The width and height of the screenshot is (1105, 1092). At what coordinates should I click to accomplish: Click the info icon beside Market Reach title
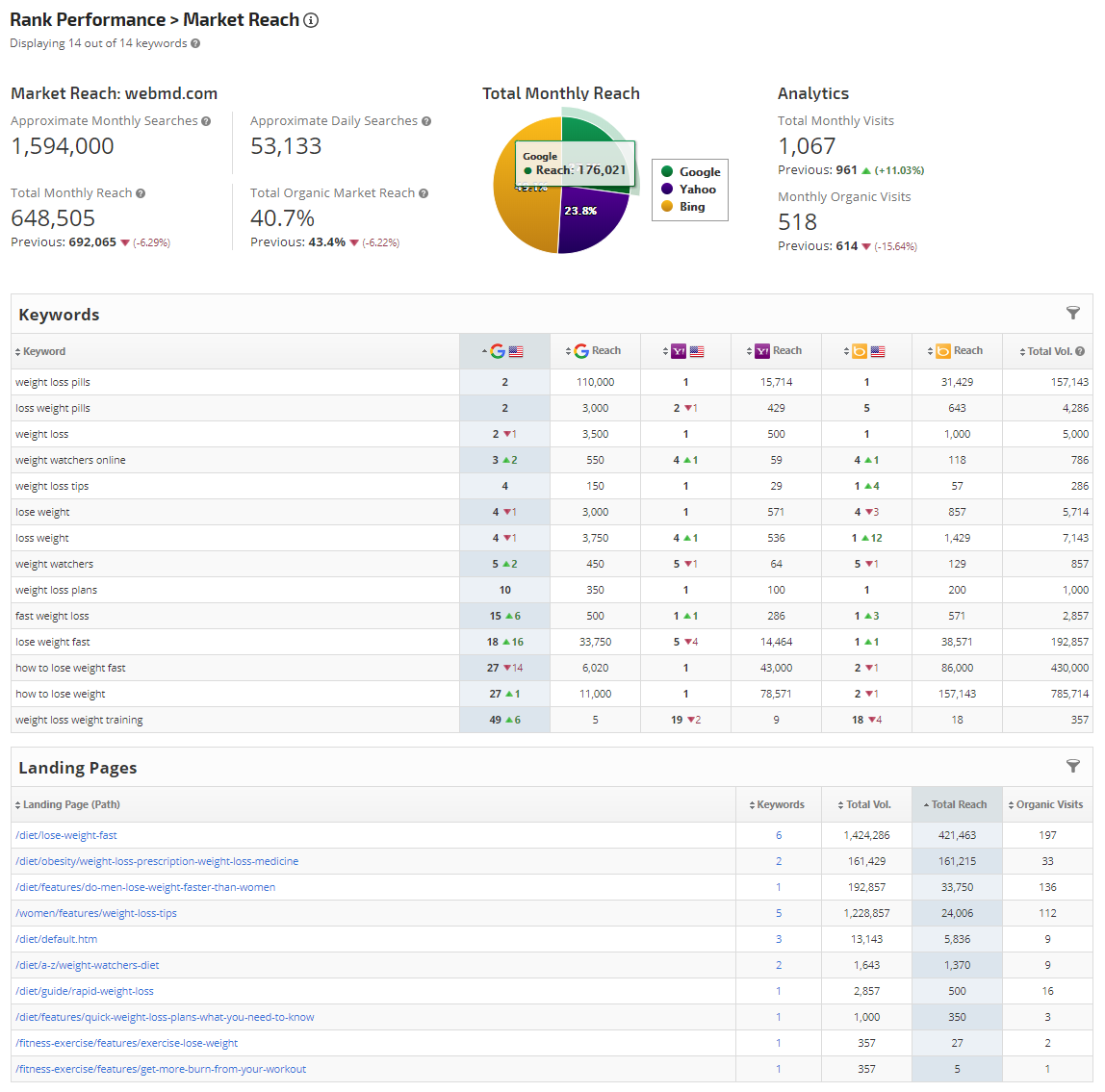tap(311, 20)
